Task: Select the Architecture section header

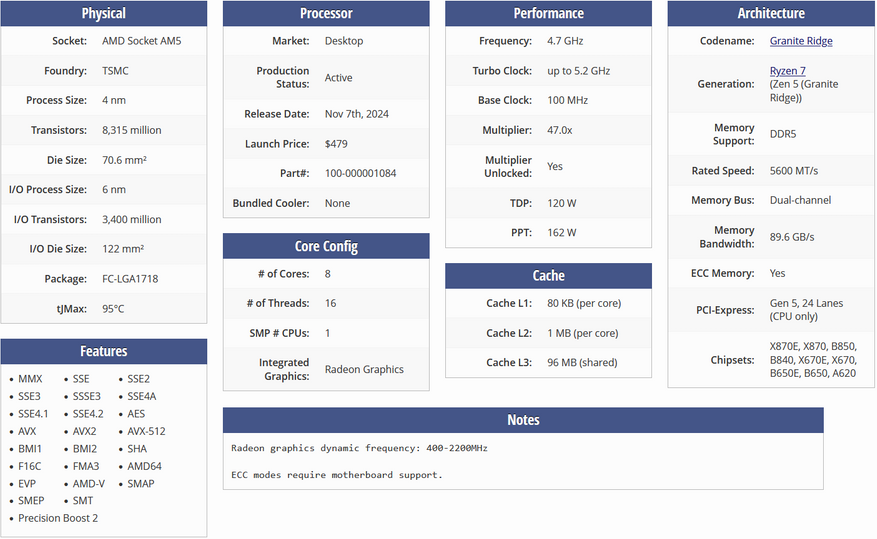Action: click(771, 13)
